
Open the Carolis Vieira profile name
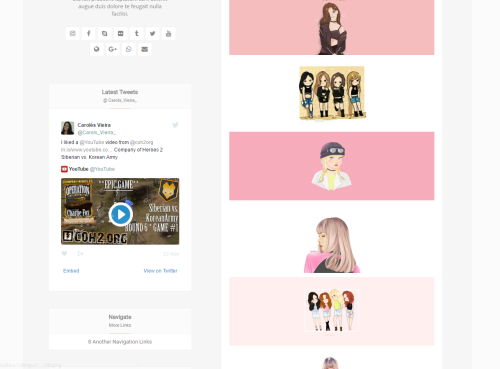(94, 125)
